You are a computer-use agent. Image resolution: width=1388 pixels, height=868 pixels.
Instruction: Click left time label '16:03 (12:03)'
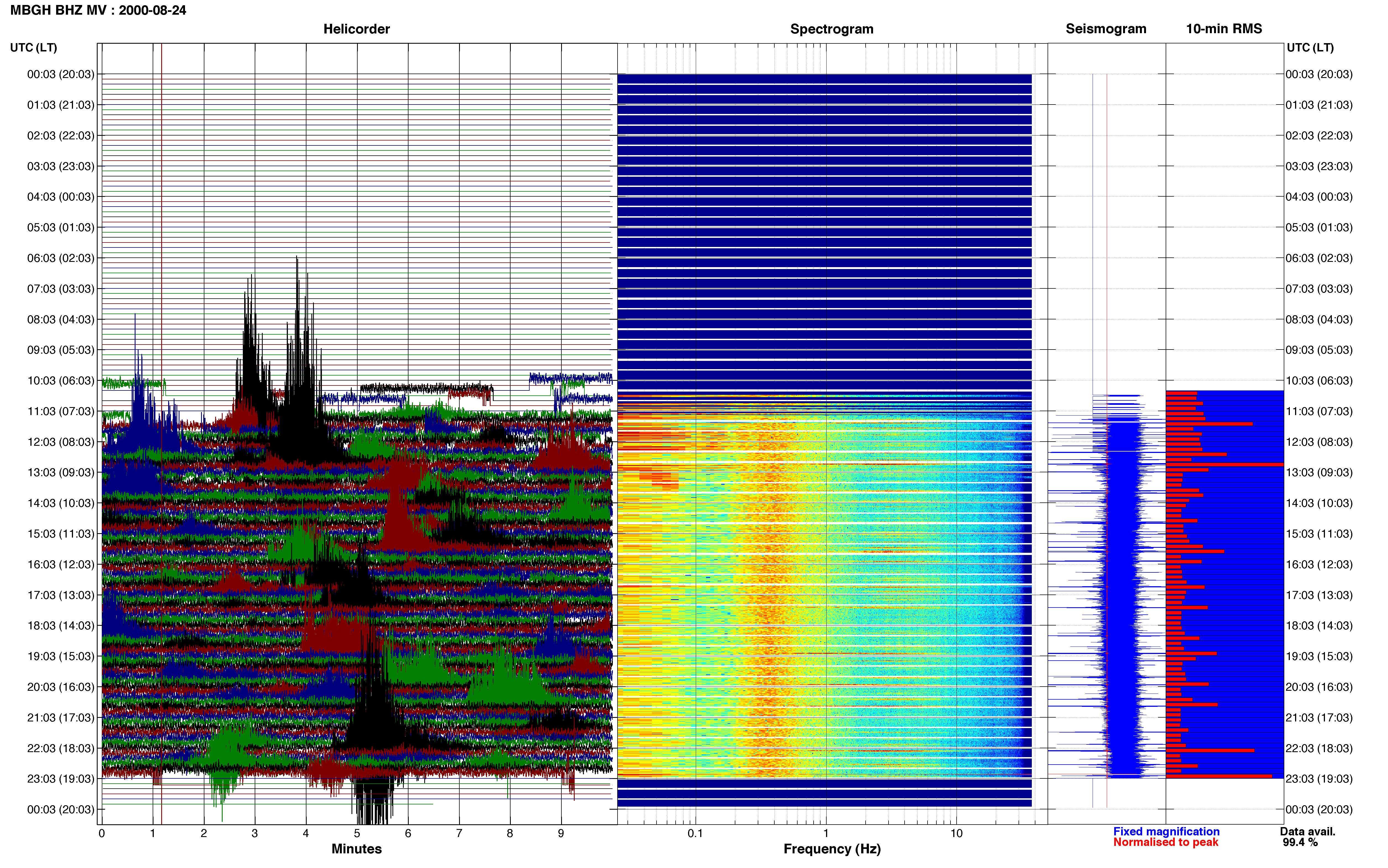(61, 564)
